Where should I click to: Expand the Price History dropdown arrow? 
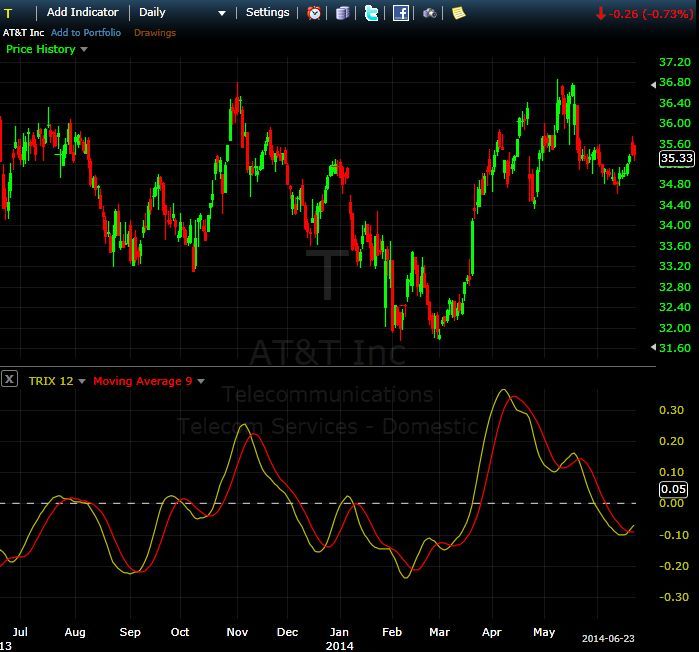[84, 49]
